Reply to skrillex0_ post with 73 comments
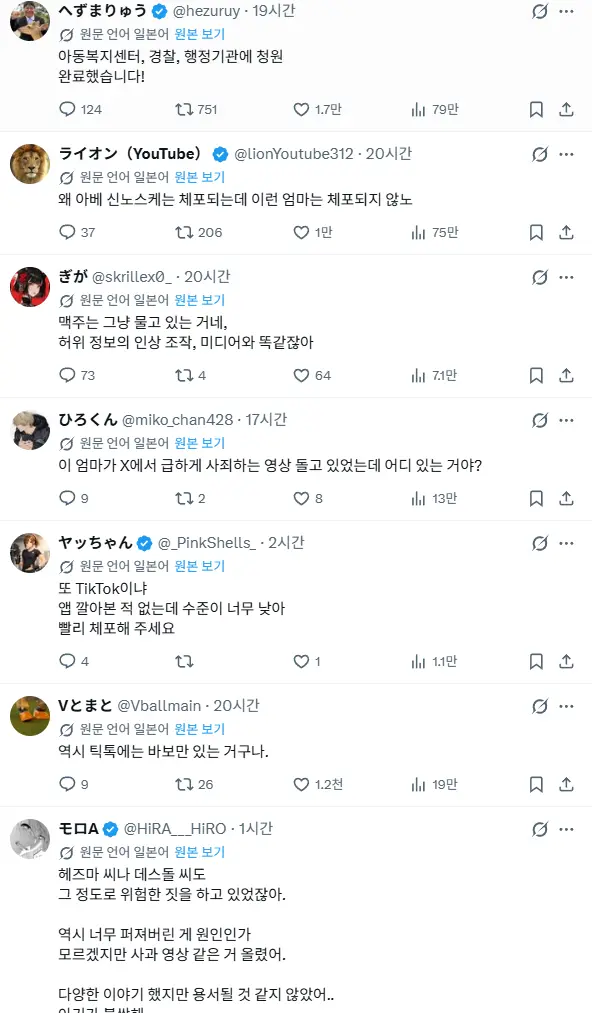 click(67, 375)
